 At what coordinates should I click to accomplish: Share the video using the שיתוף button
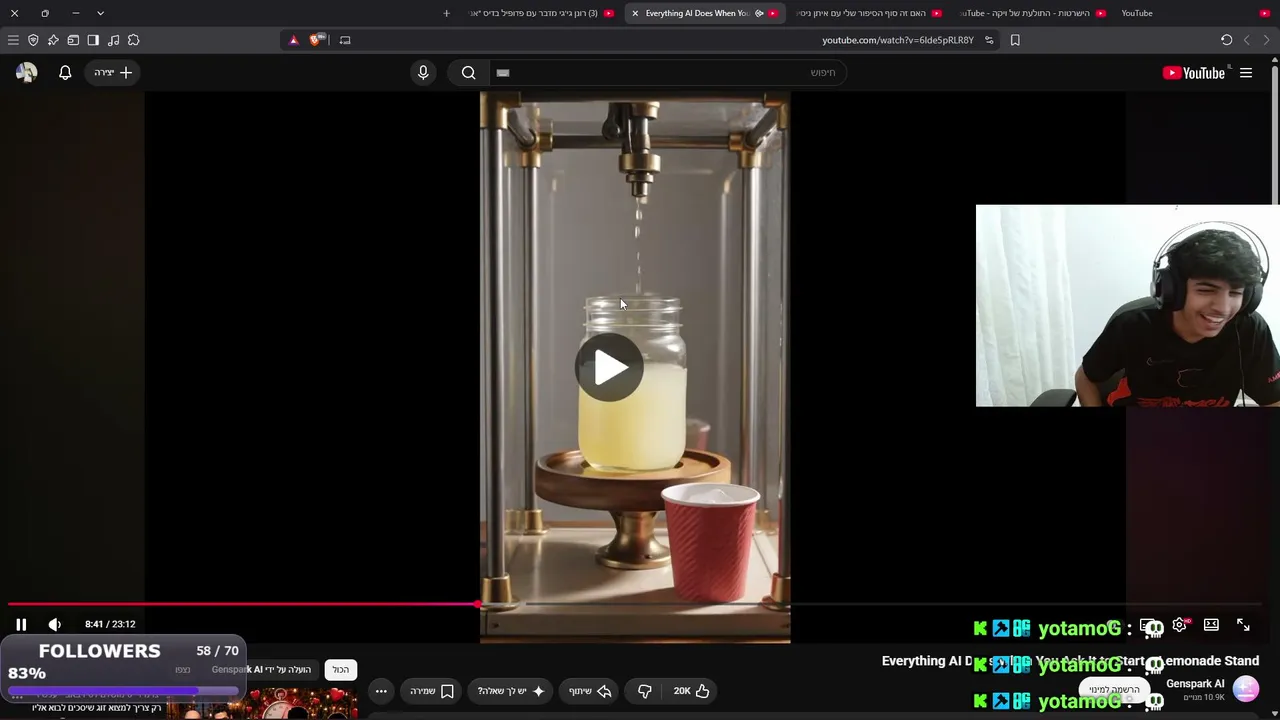coord(590,691)
